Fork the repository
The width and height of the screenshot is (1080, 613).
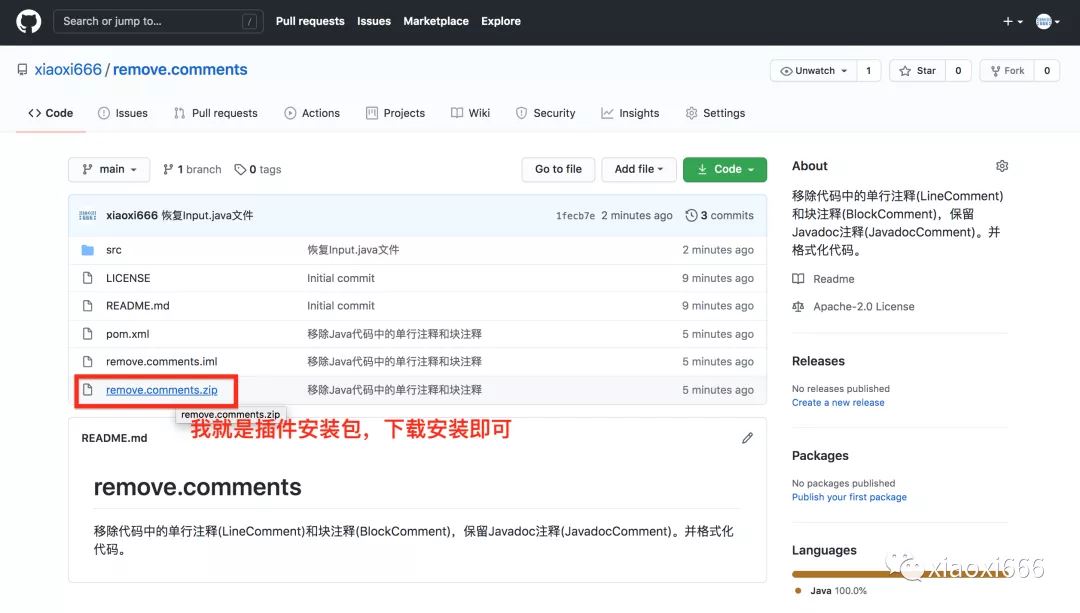tap(1006, 71)
